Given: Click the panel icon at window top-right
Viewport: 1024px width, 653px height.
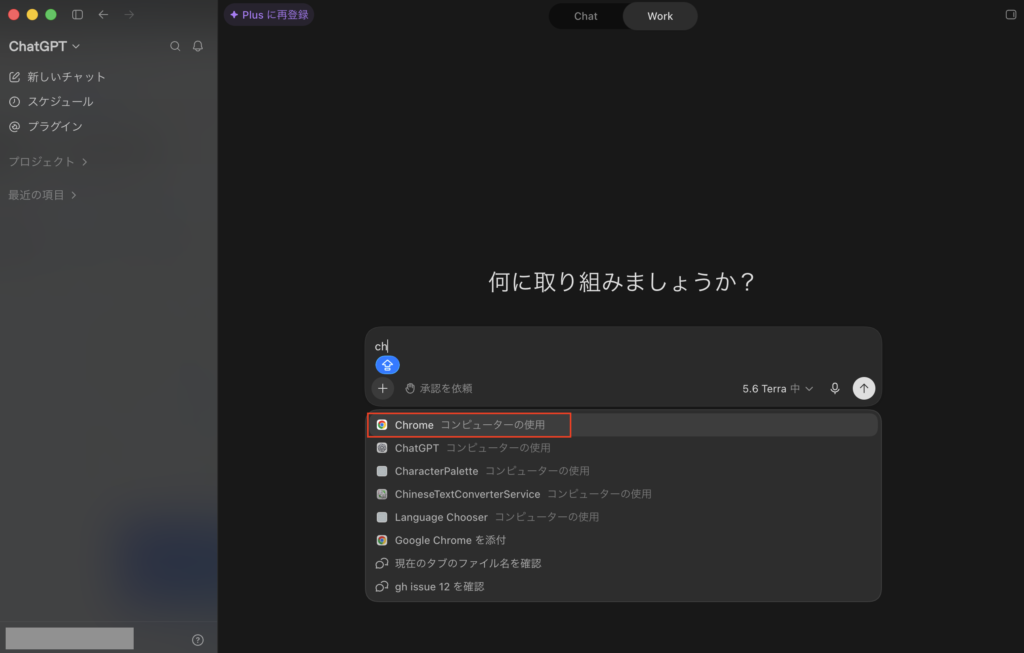Looking at the screenshot, I should coord(1010,14).
